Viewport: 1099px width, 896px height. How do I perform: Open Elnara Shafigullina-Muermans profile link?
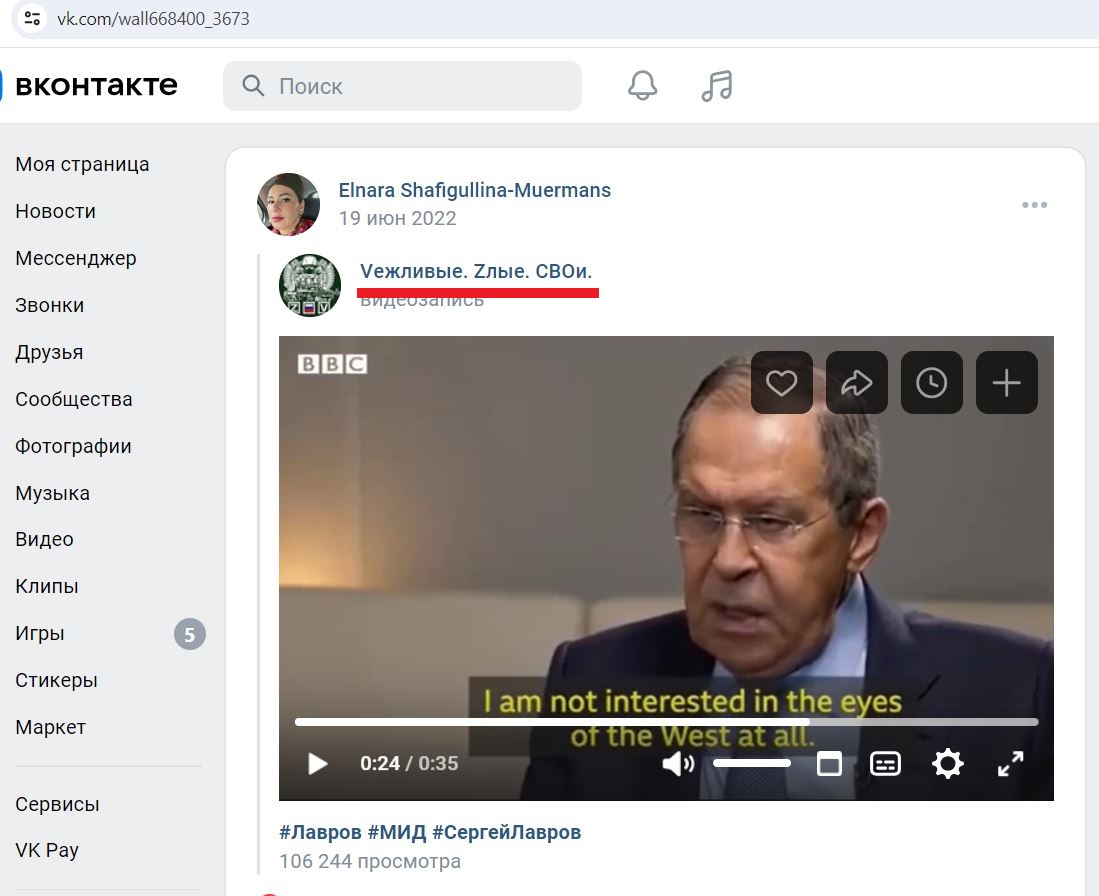(x=475, y=190)
